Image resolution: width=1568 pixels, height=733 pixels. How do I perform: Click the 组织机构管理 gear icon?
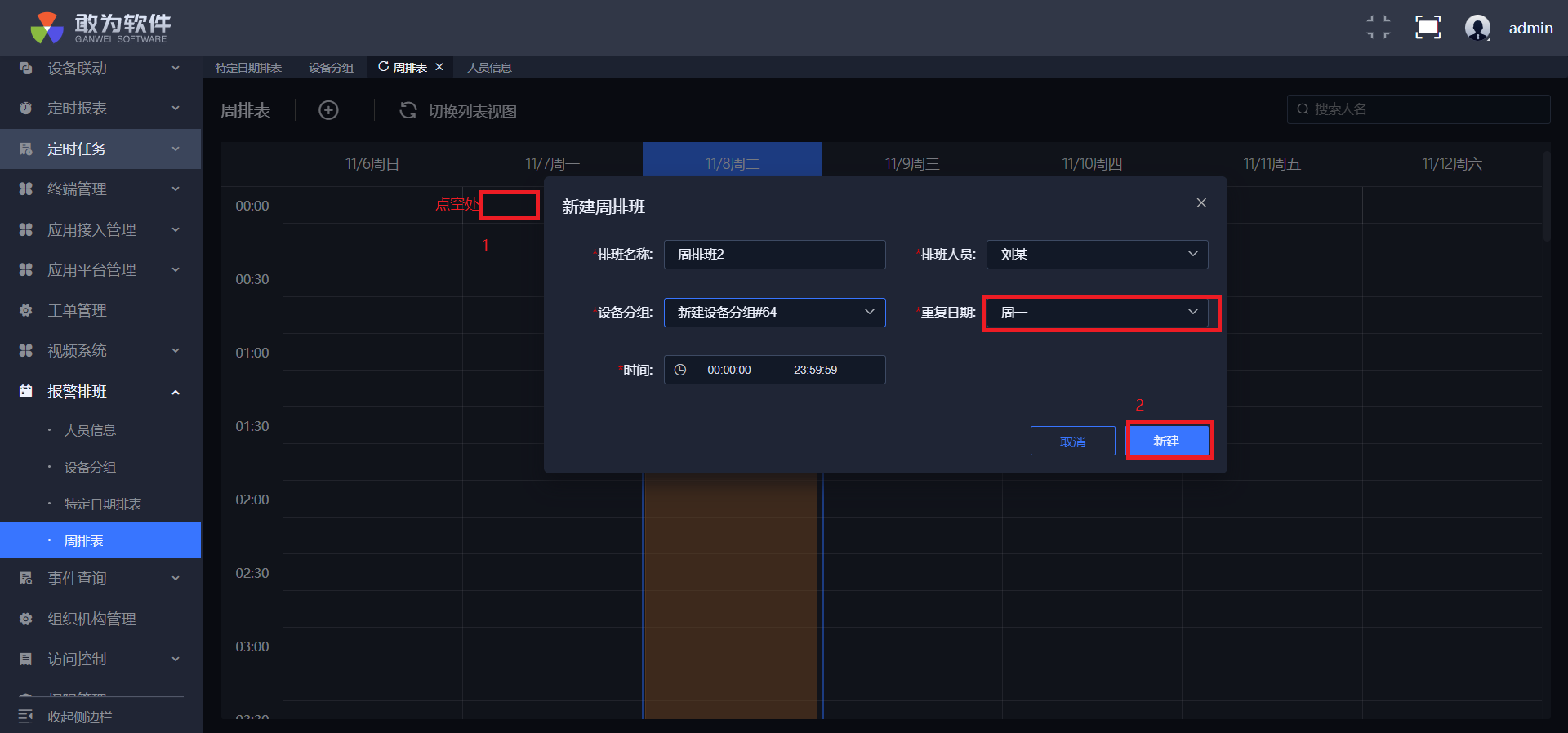click(25, 619)
